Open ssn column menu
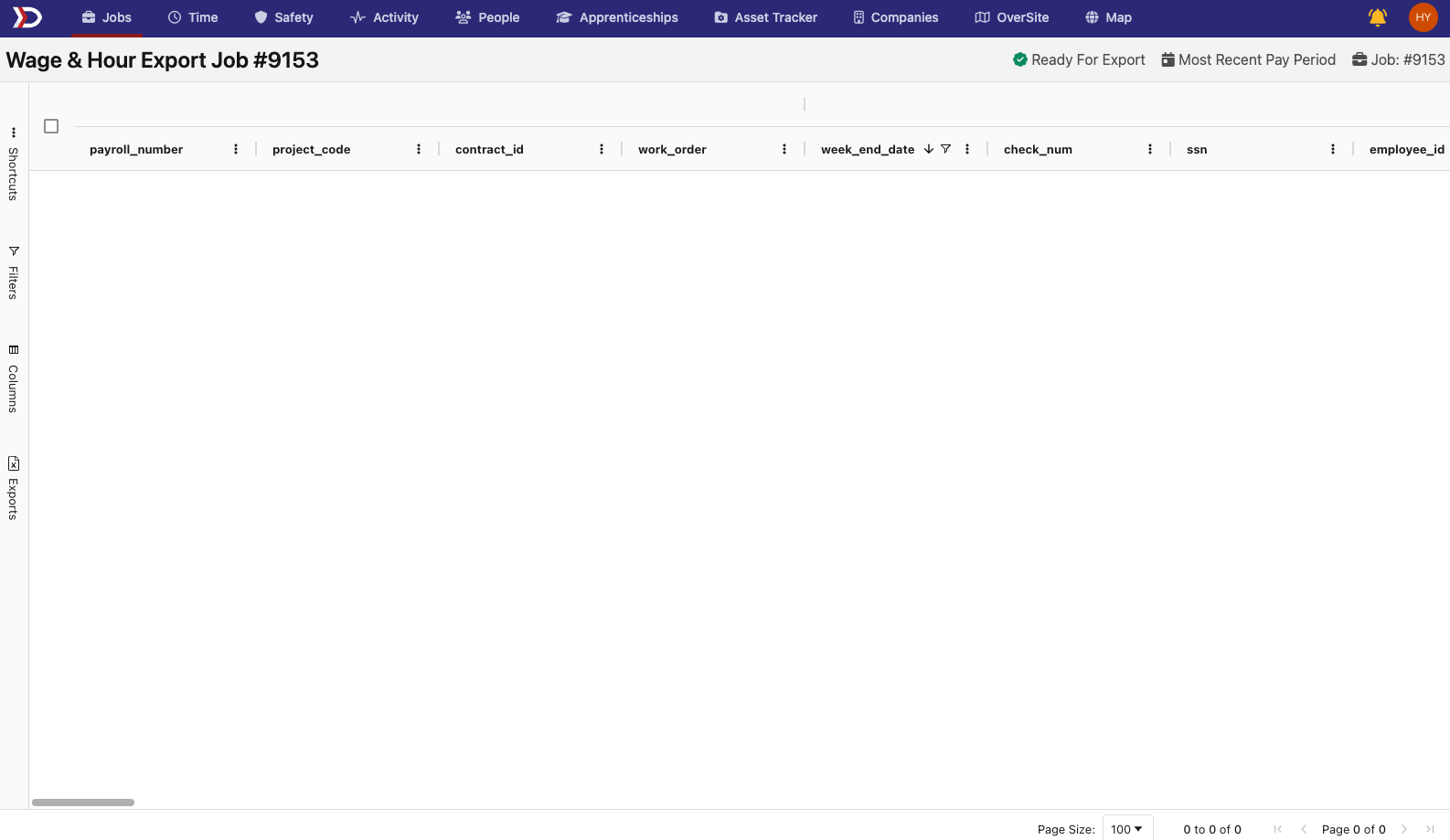1450x840 pixels. pyautogui.click(x=1333, y=149)
